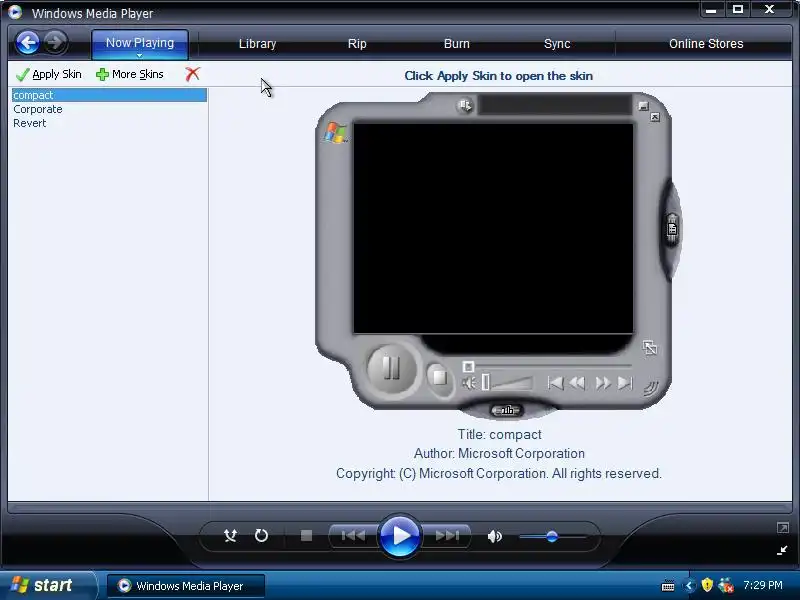Click the Back navigation arrow
The height and width of the screenshot is (600, 800).
pyautogui.click(x=28, y=43)
